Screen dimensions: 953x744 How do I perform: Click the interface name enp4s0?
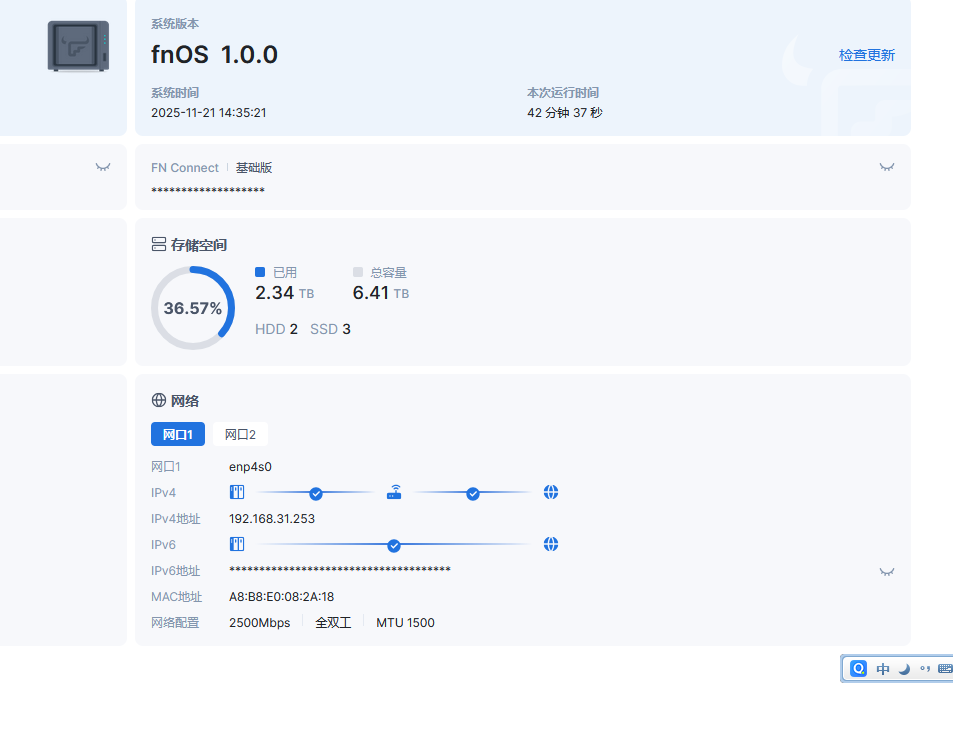coord(250,467)
